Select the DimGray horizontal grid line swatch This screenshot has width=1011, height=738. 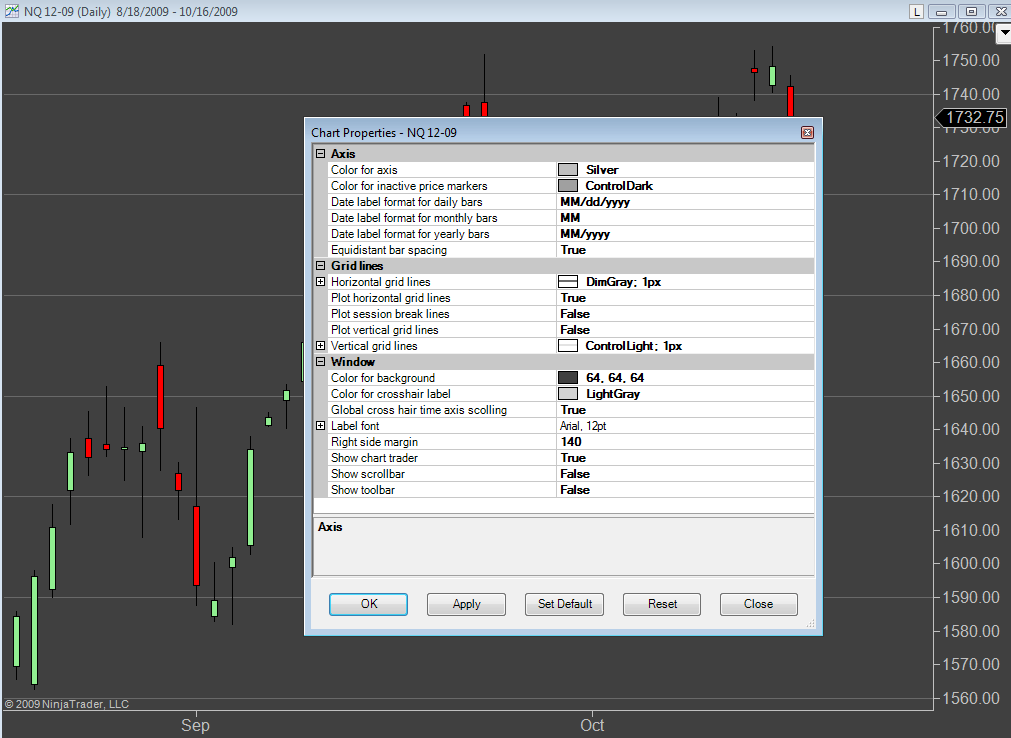tap(567, 282)
